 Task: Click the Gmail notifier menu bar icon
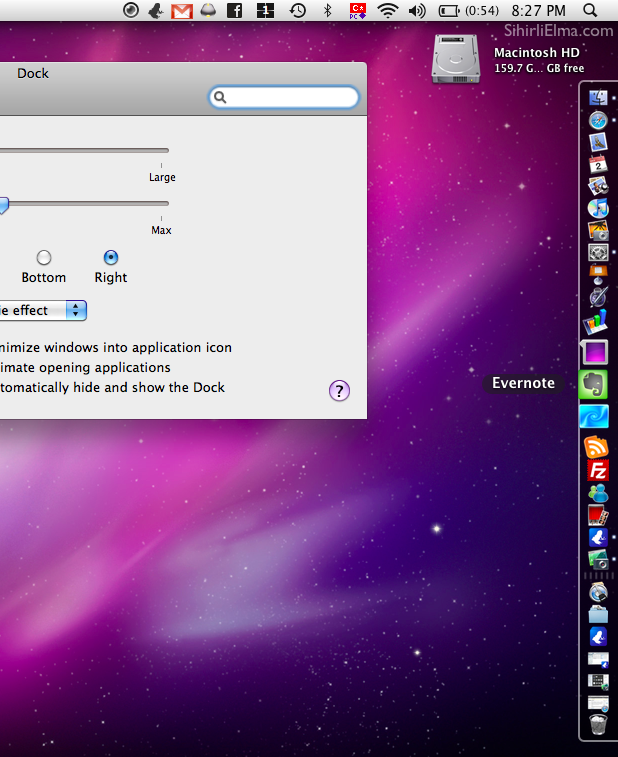coord(181,11)
